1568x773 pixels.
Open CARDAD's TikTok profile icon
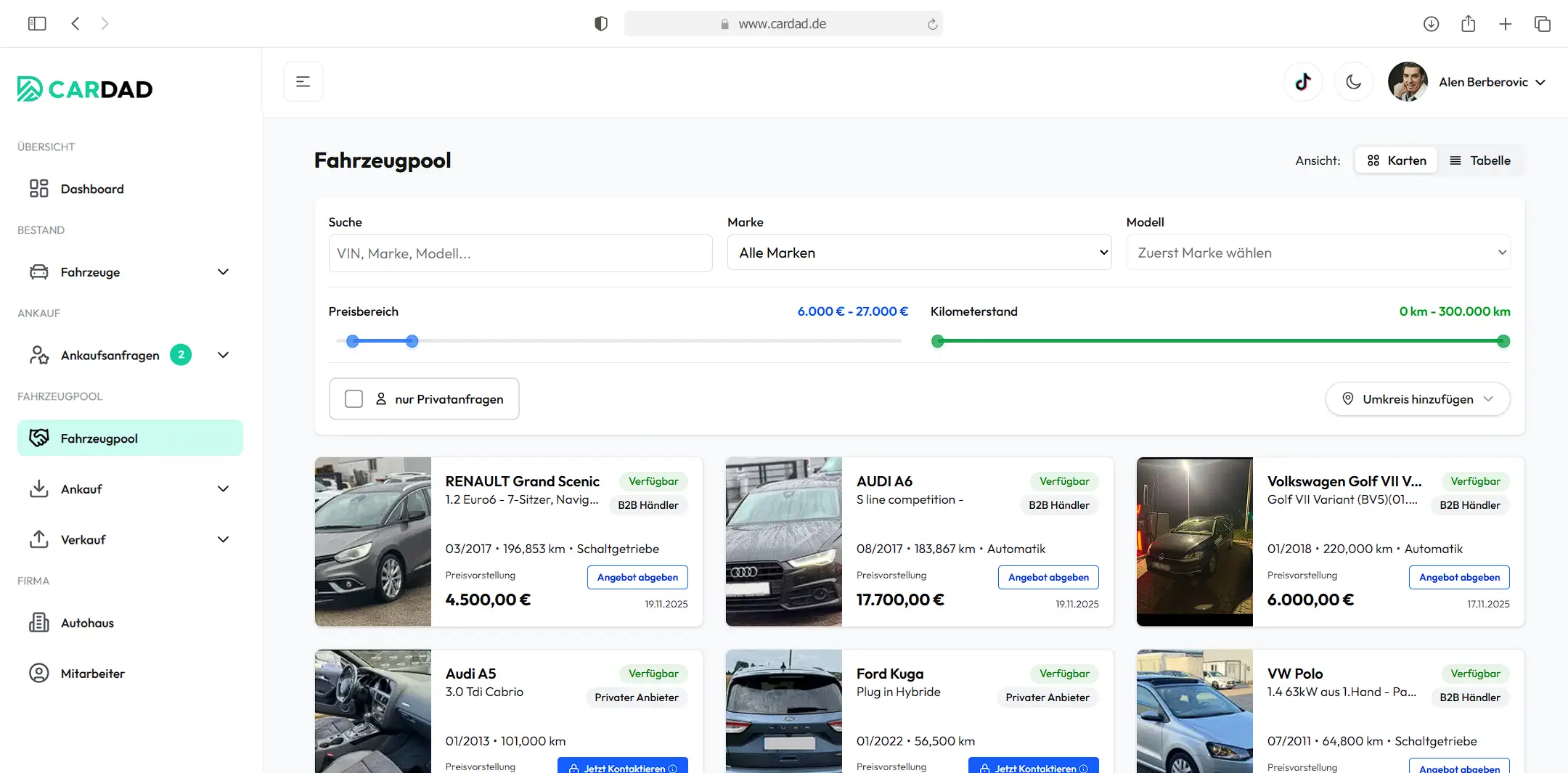[x=1303, y=81]
